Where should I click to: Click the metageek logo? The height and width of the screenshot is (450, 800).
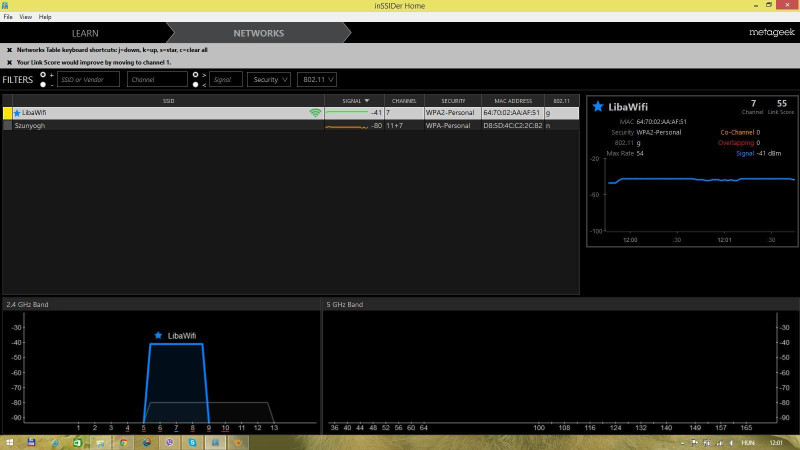[x=771, y=32]
